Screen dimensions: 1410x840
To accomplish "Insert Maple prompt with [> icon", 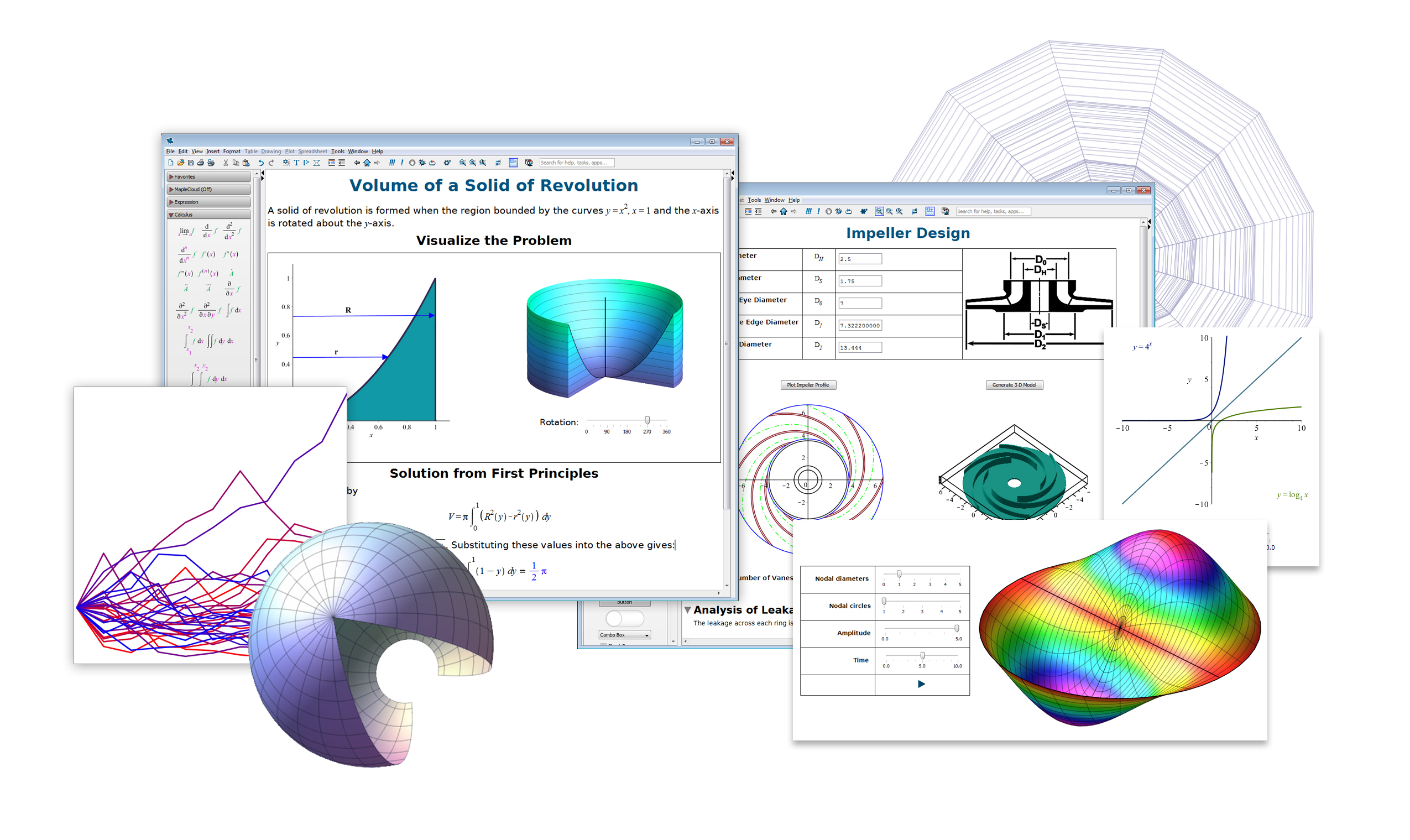I will 307,163.
